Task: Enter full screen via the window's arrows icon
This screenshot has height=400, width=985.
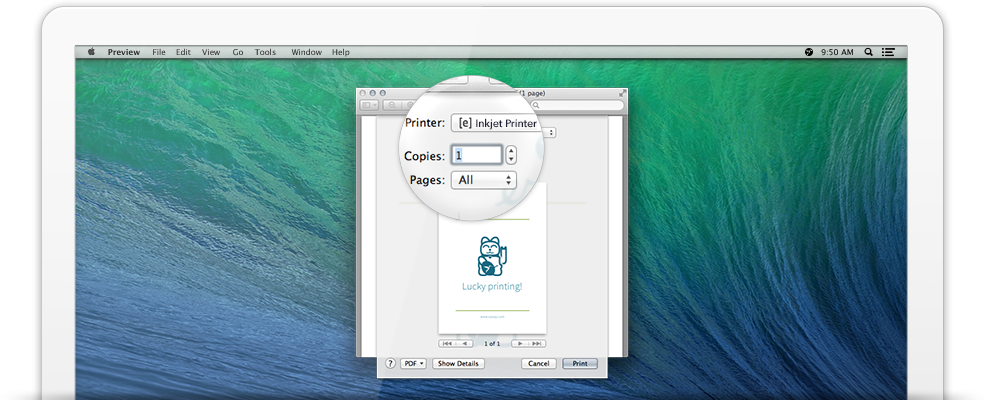Action: (623, 93)
